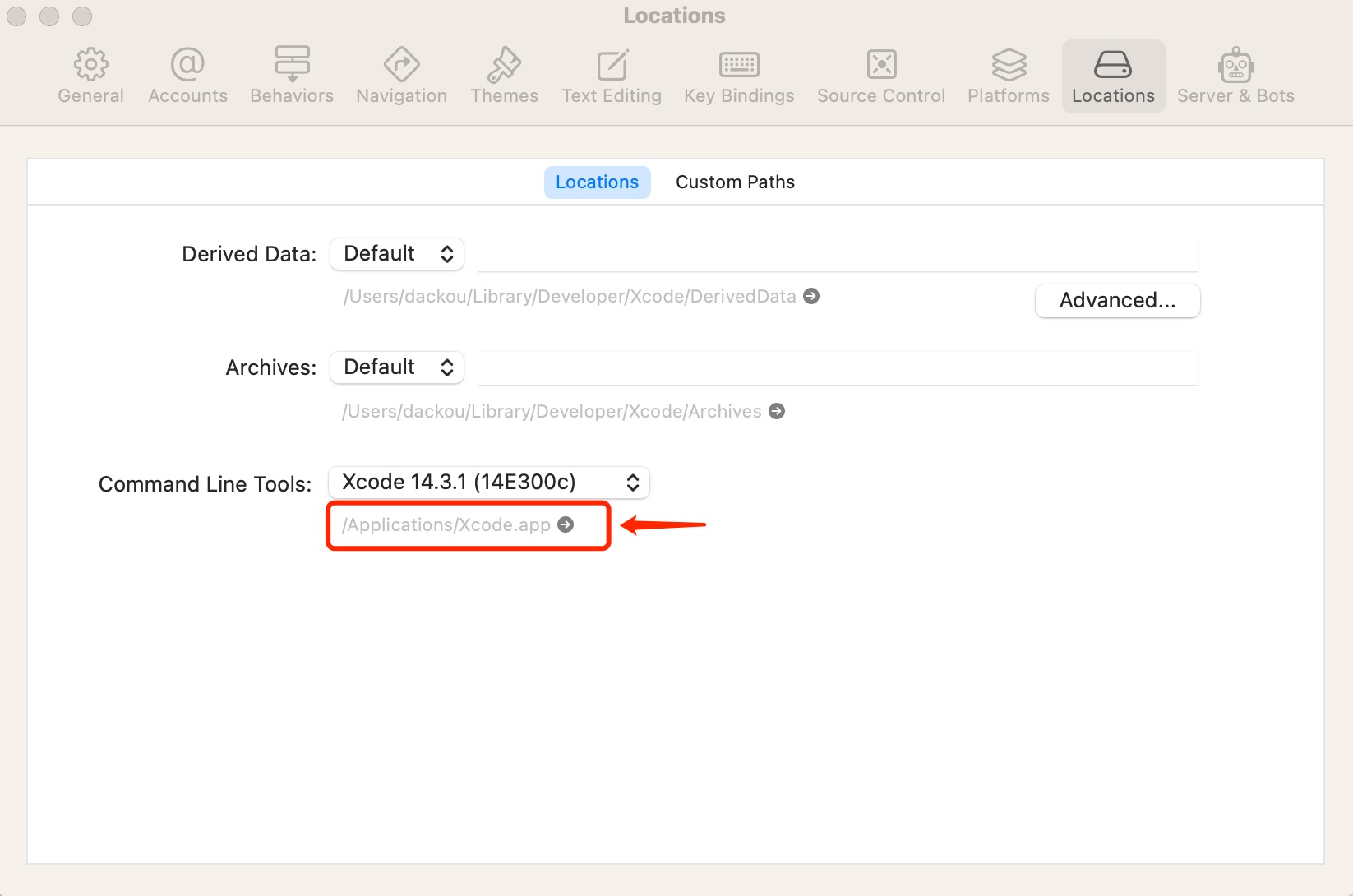Click the Archives path input field
This screenshot has width=1353, height=896.
pyautogui.click(x=838, y=368)
